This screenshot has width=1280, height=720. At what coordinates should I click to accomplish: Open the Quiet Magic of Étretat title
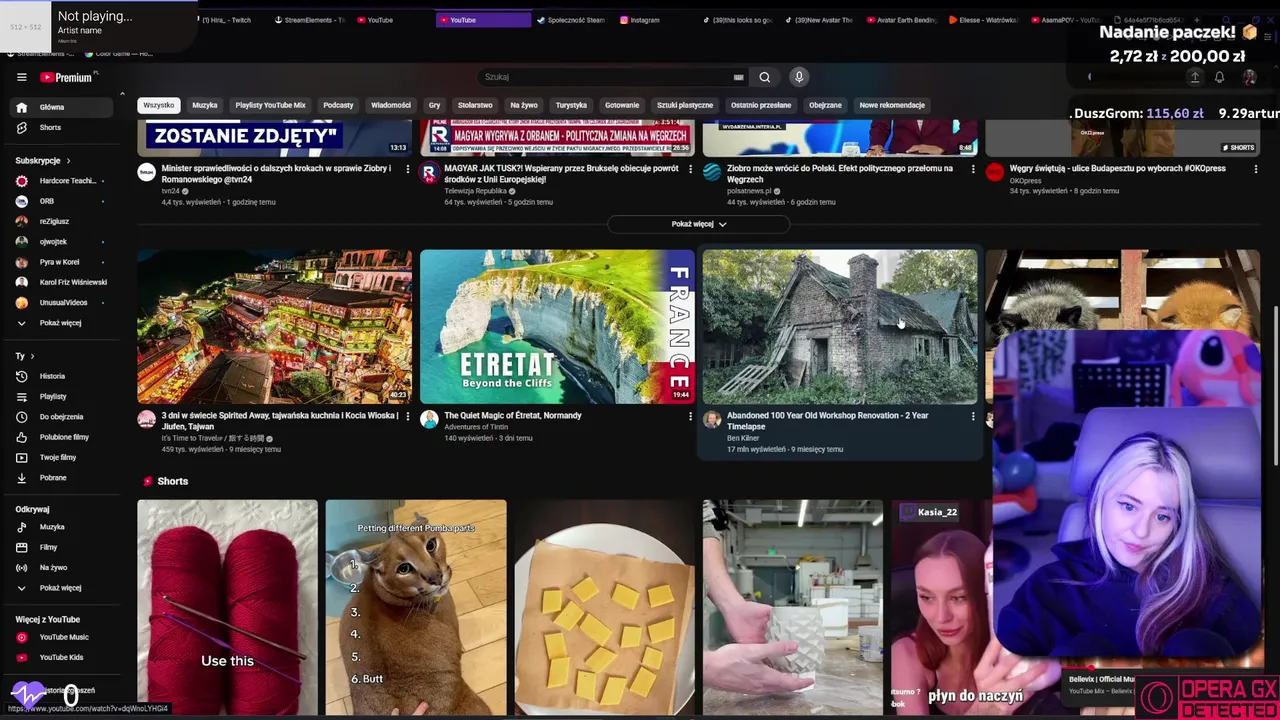(x=513, y=415)
